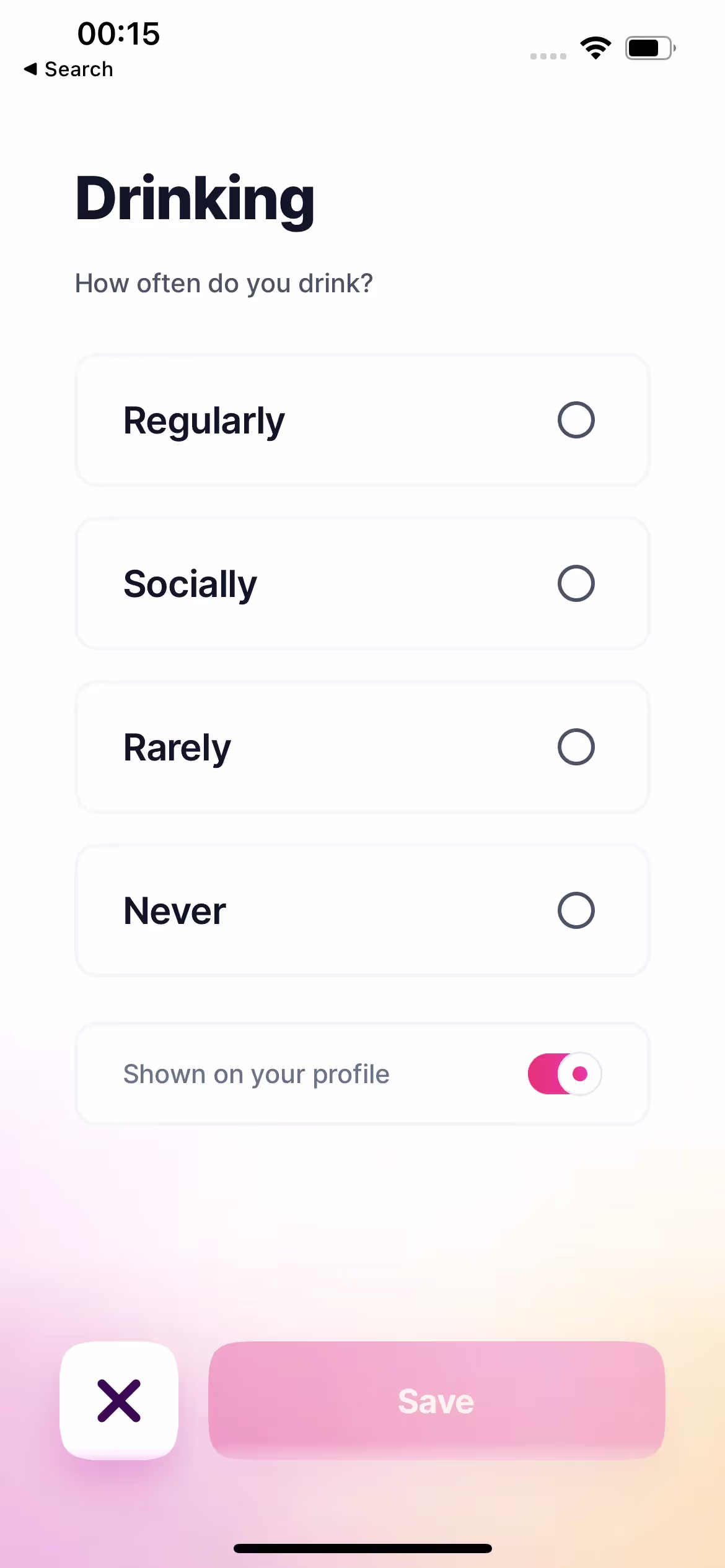Choose the Rarely option label

177,749
